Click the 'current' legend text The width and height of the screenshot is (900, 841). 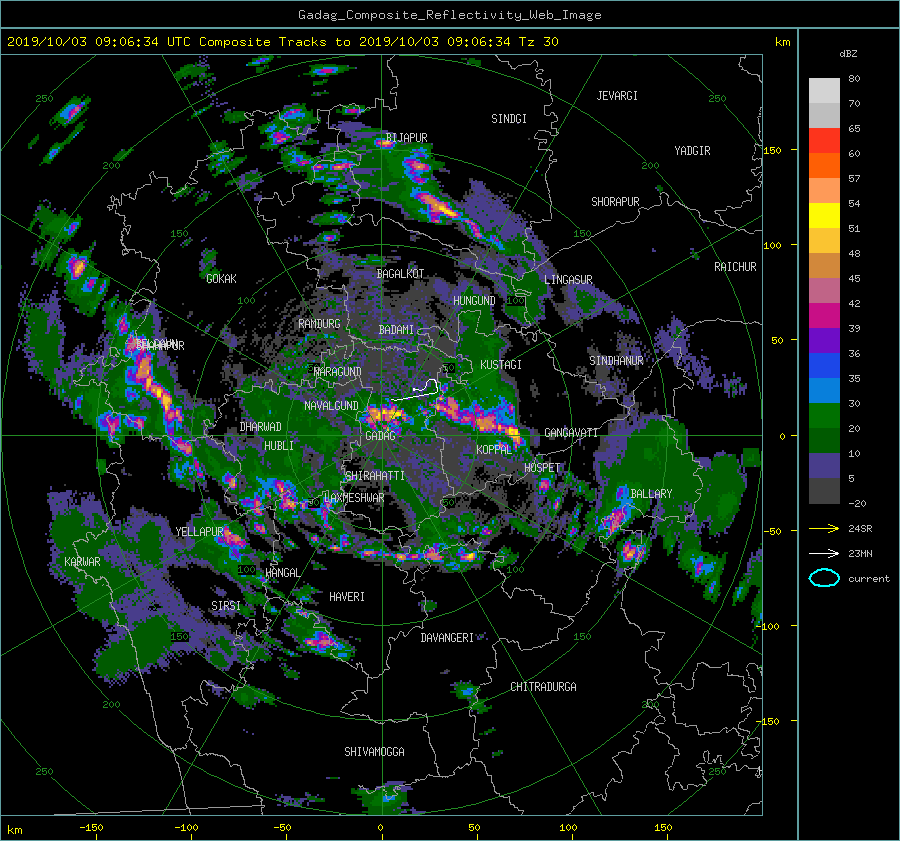tap(868, 579)
